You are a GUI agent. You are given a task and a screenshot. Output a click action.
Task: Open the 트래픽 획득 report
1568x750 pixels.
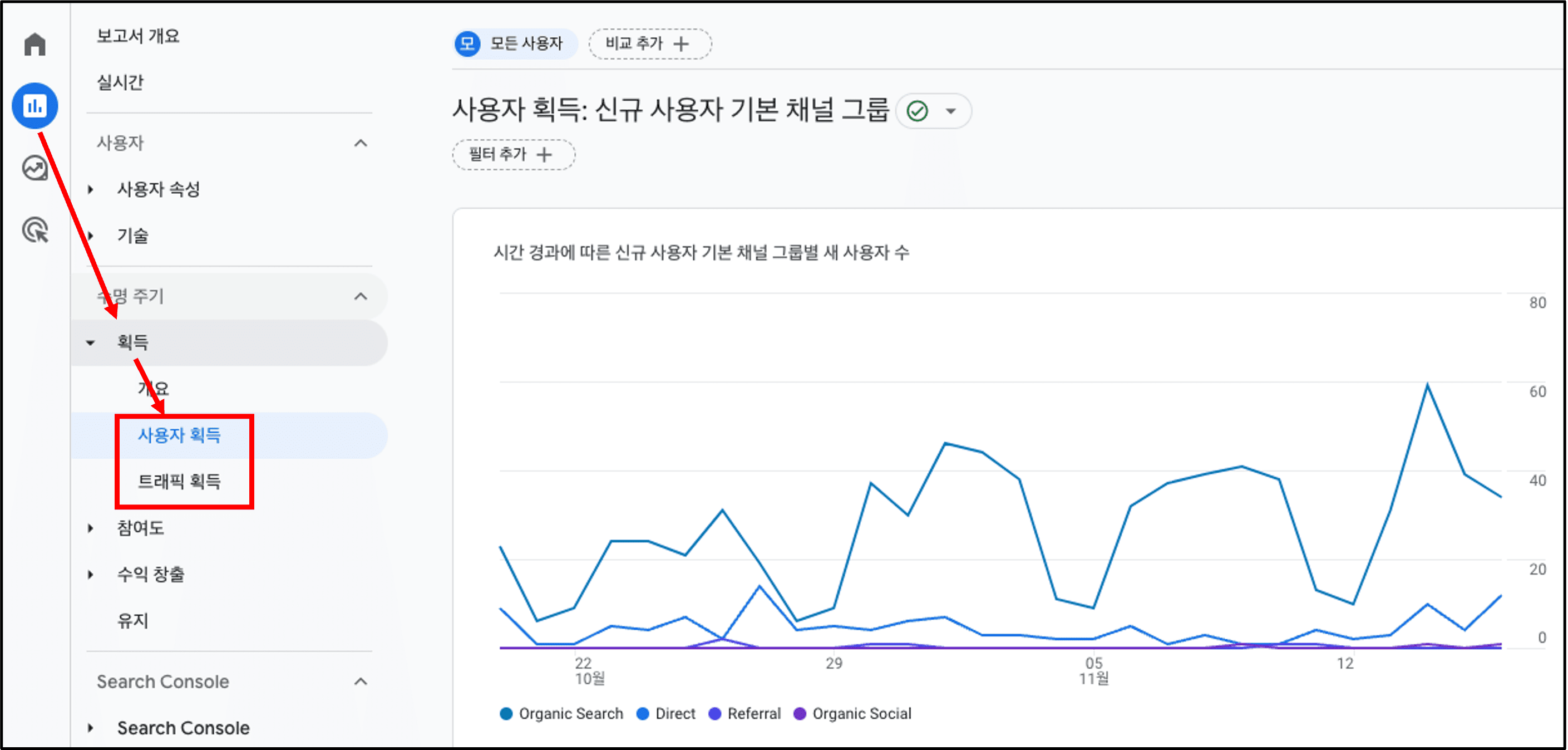tap(179, 481)
